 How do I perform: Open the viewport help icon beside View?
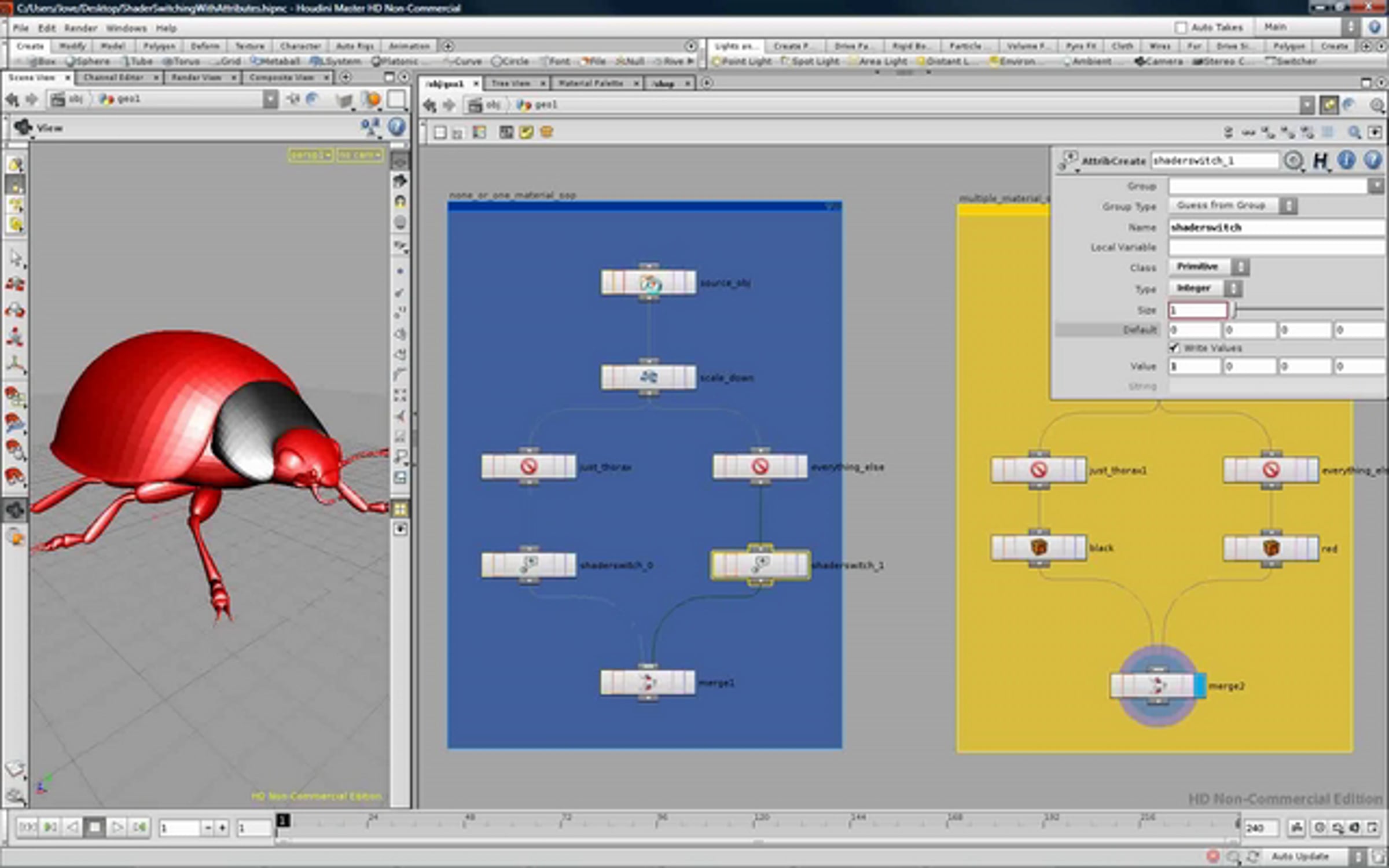(396, 127)
